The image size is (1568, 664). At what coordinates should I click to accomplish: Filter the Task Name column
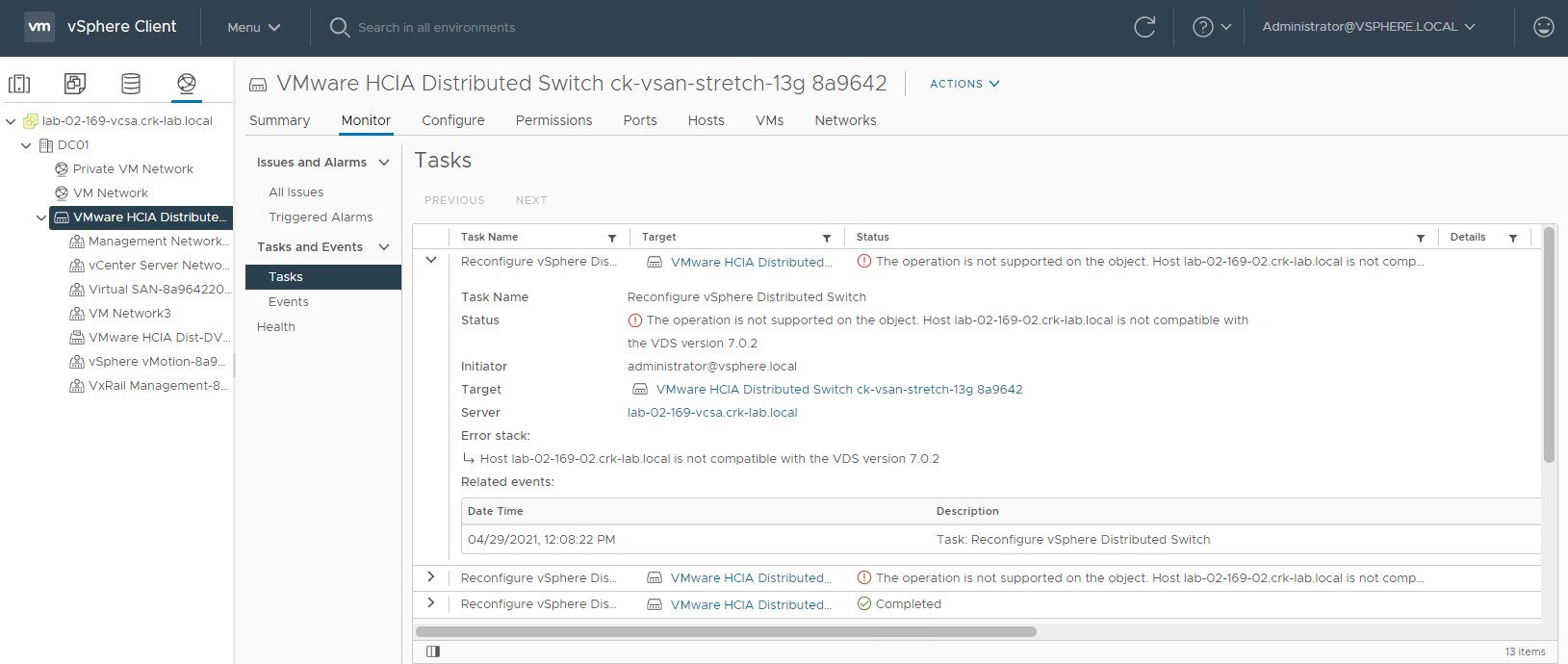coord(611,238)
